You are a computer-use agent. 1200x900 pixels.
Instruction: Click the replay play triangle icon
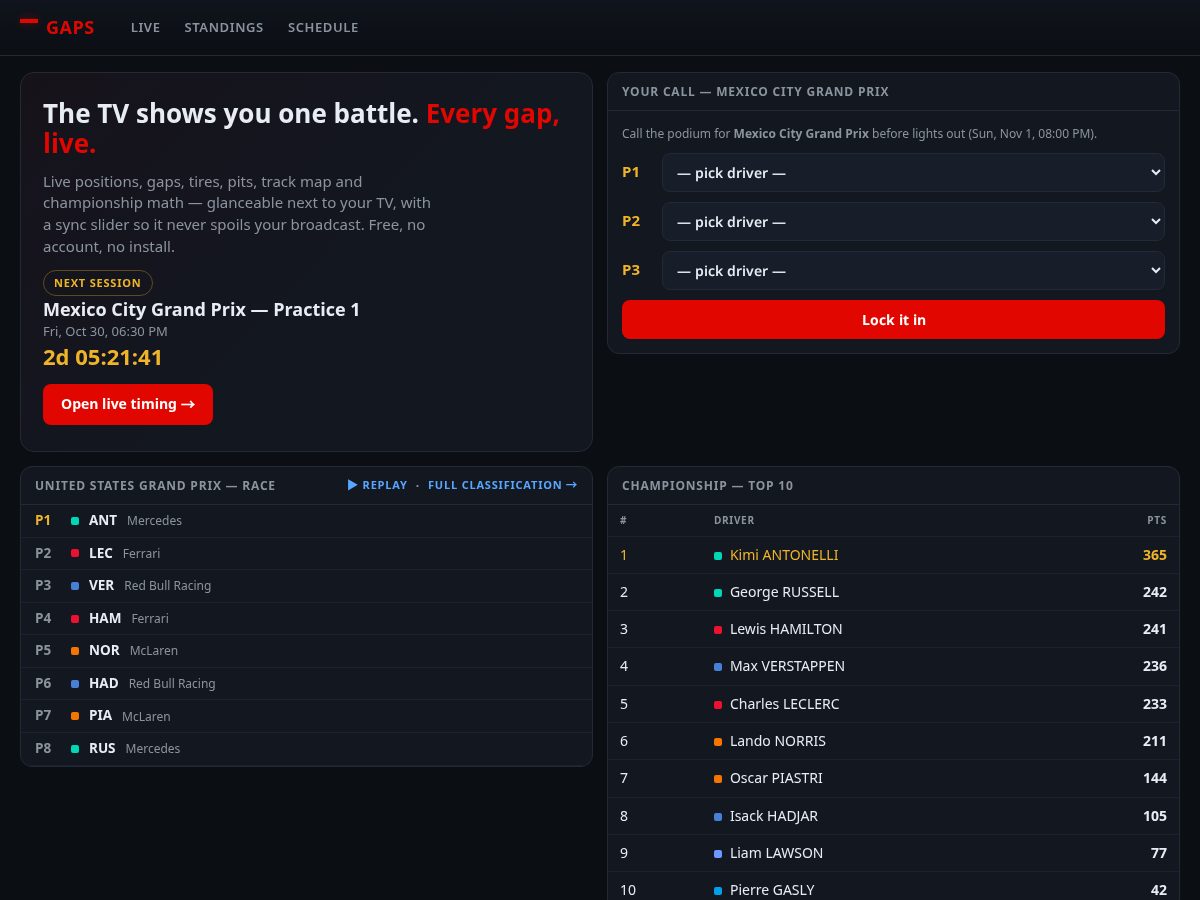click(x=352, y=485)
